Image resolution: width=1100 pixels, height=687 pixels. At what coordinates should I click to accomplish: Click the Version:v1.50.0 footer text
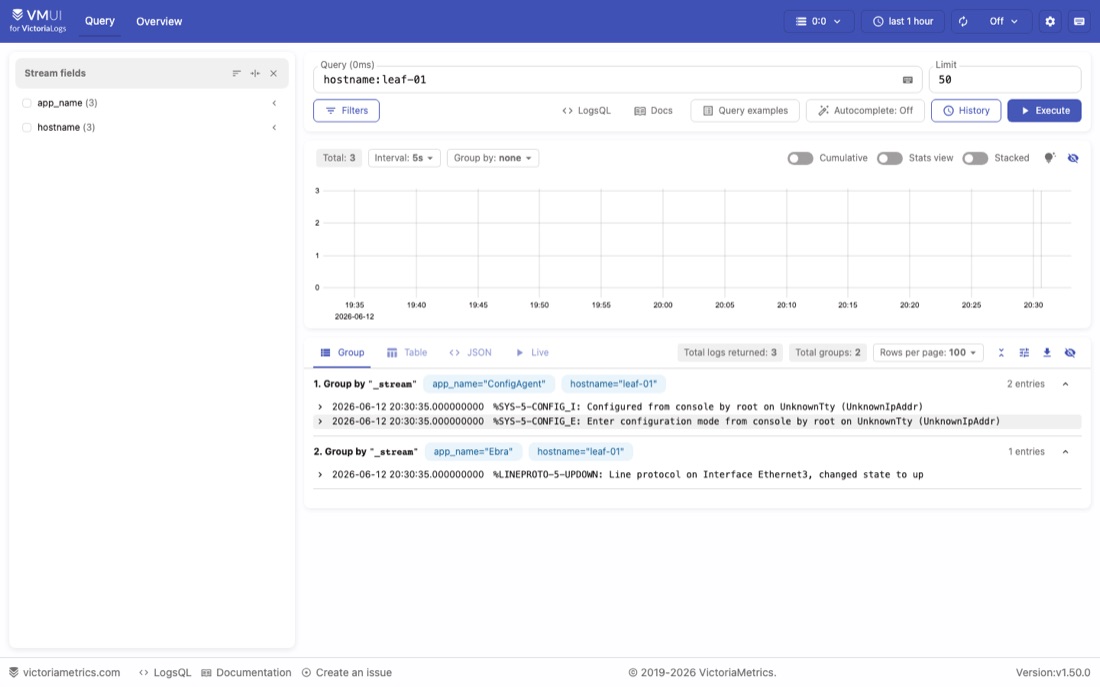[x=1053, y=672]
